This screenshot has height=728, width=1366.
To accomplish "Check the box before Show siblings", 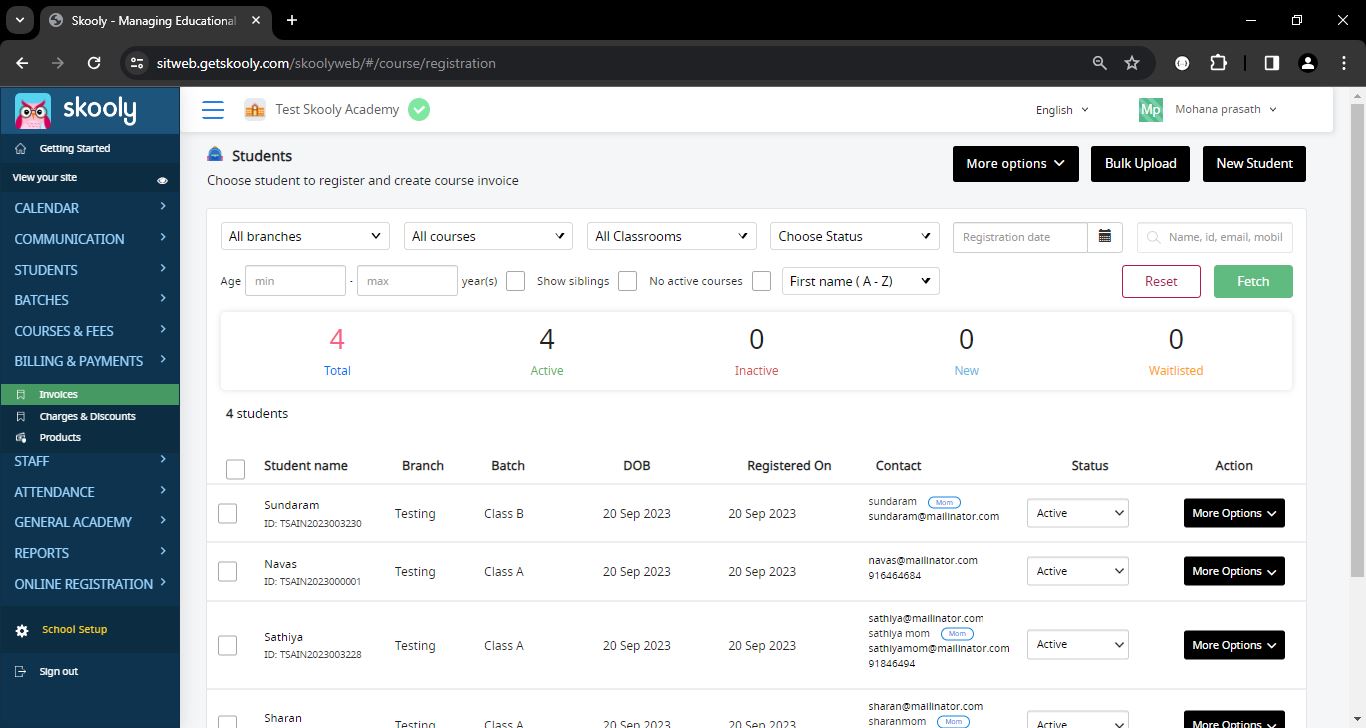I will tap(516, 281).
